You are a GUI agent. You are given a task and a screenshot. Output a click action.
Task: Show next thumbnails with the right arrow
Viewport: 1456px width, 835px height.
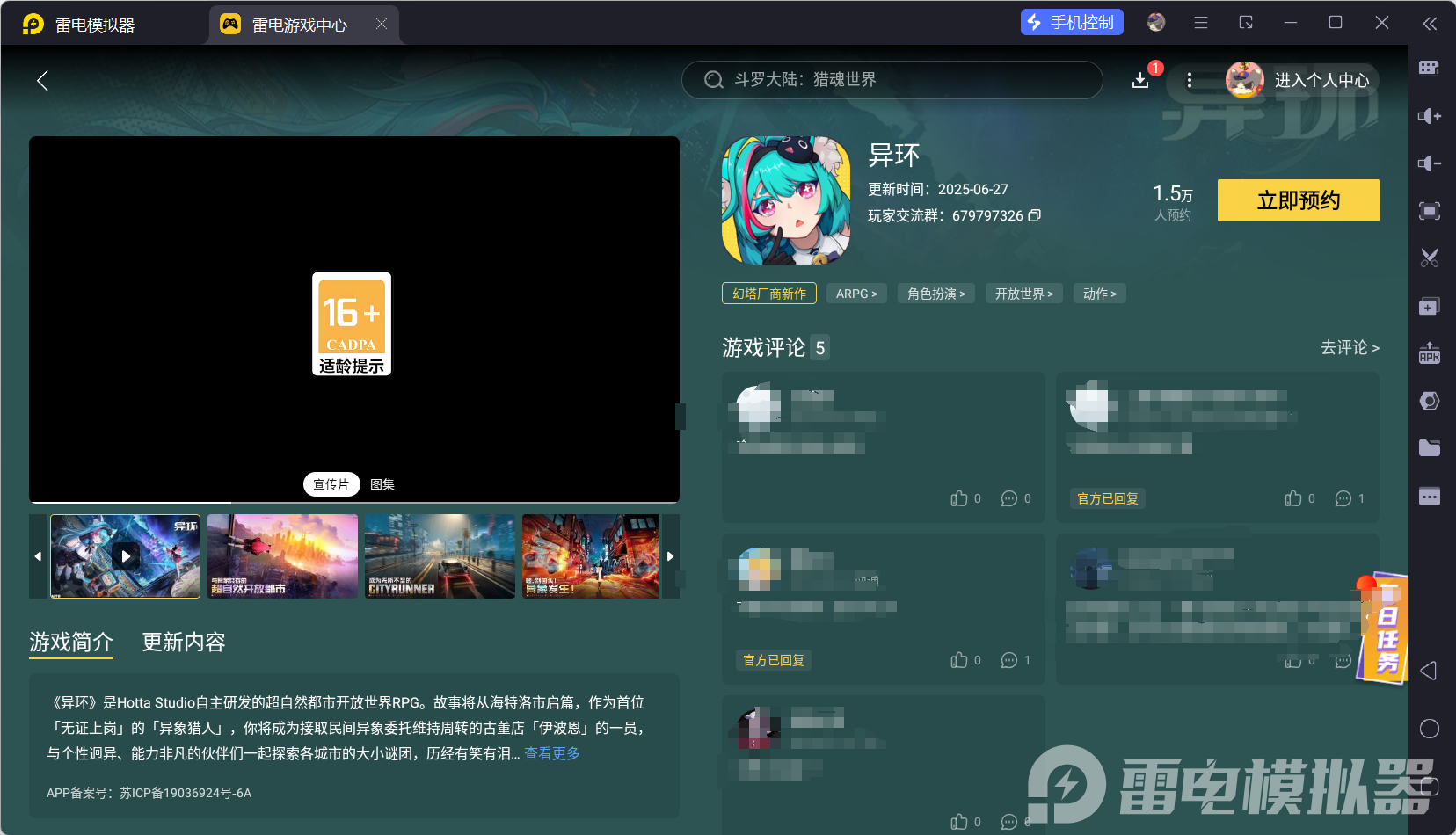671,556
